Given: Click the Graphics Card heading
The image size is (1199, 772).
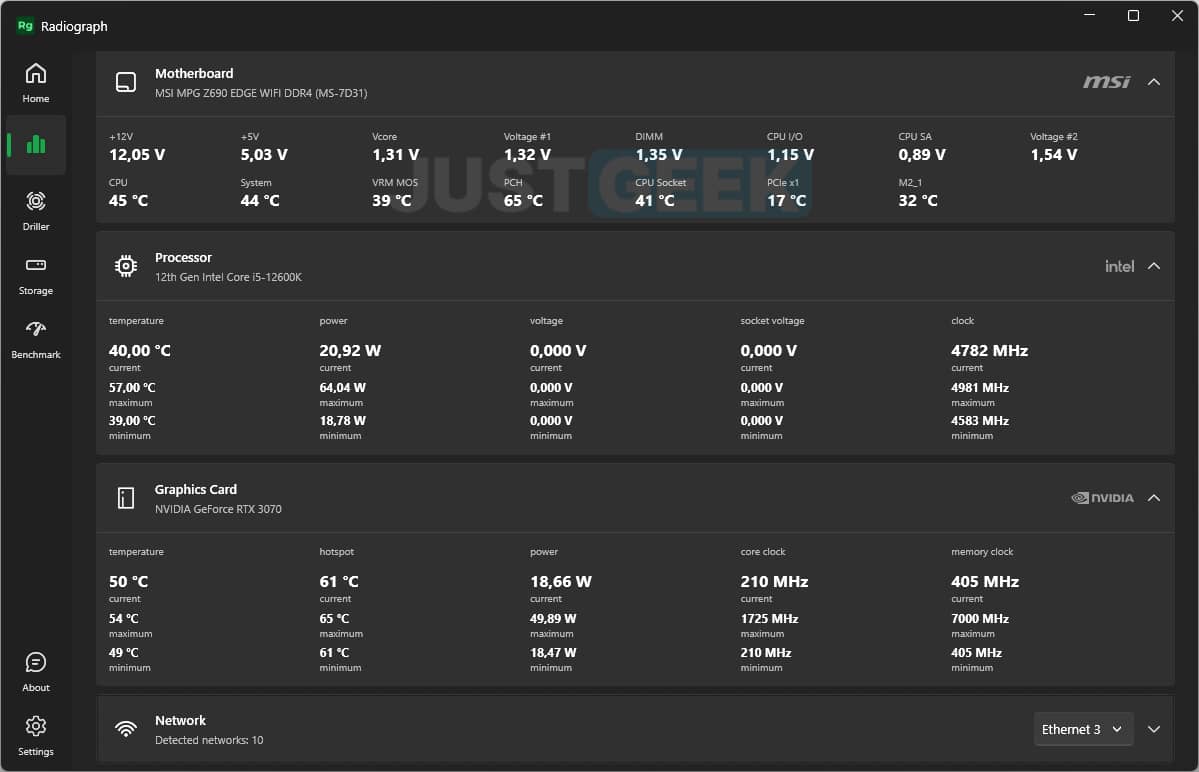Looking at the screenshot, I should [x=196, y=489].
